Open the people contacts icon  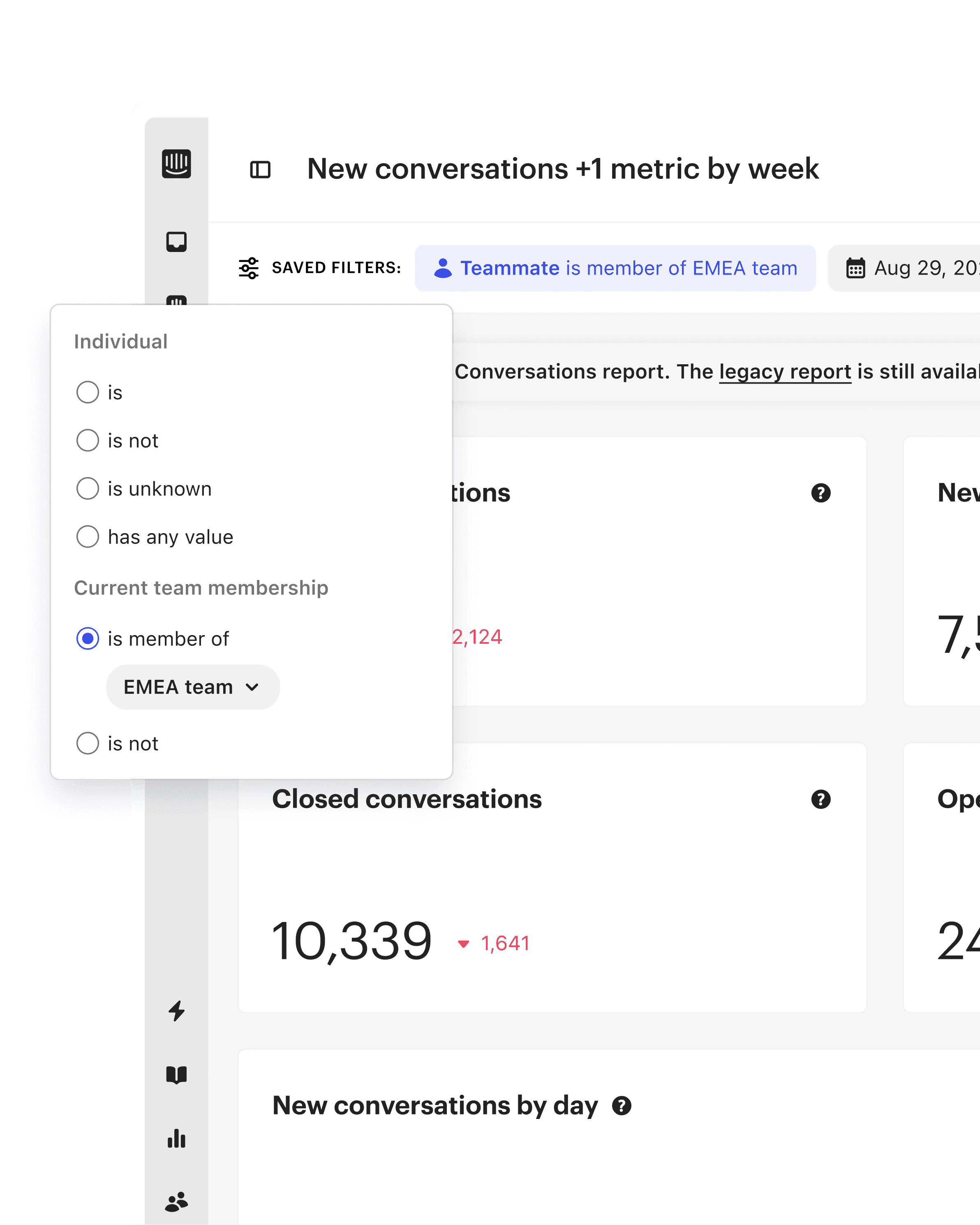[176, 1202]
